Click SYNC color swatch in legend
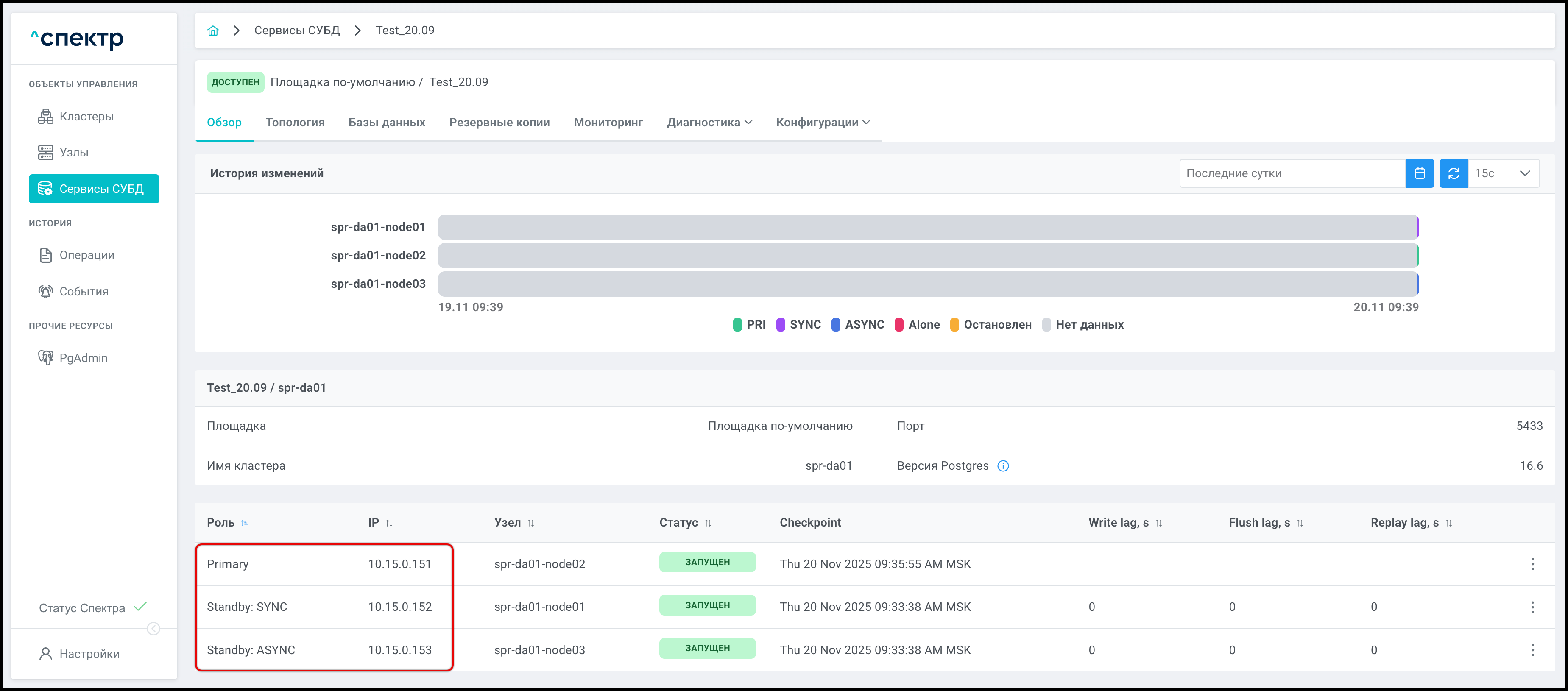Image resolution: width=1568 pixels, height=691 pixels. (x=780, y=324)
